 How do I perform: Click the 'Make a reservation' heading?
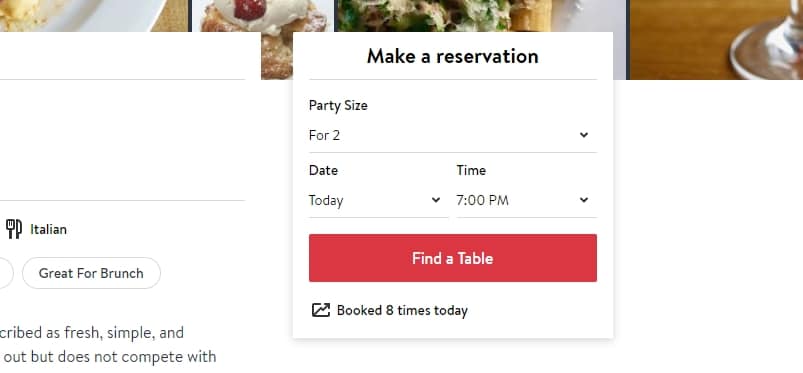click(x=453, y=56)
